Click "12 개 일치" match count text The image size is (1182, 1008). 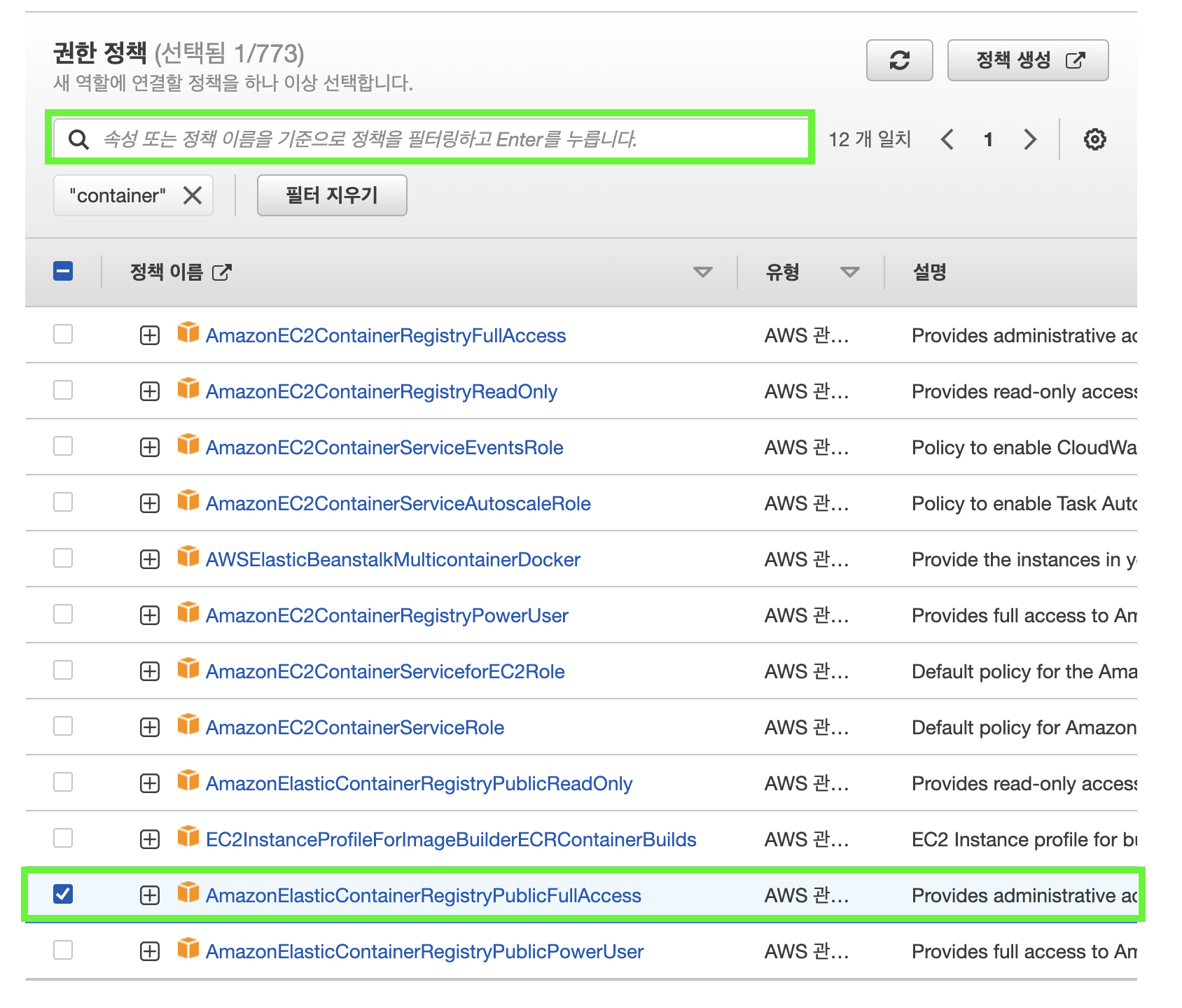click(x=870, y=139)
